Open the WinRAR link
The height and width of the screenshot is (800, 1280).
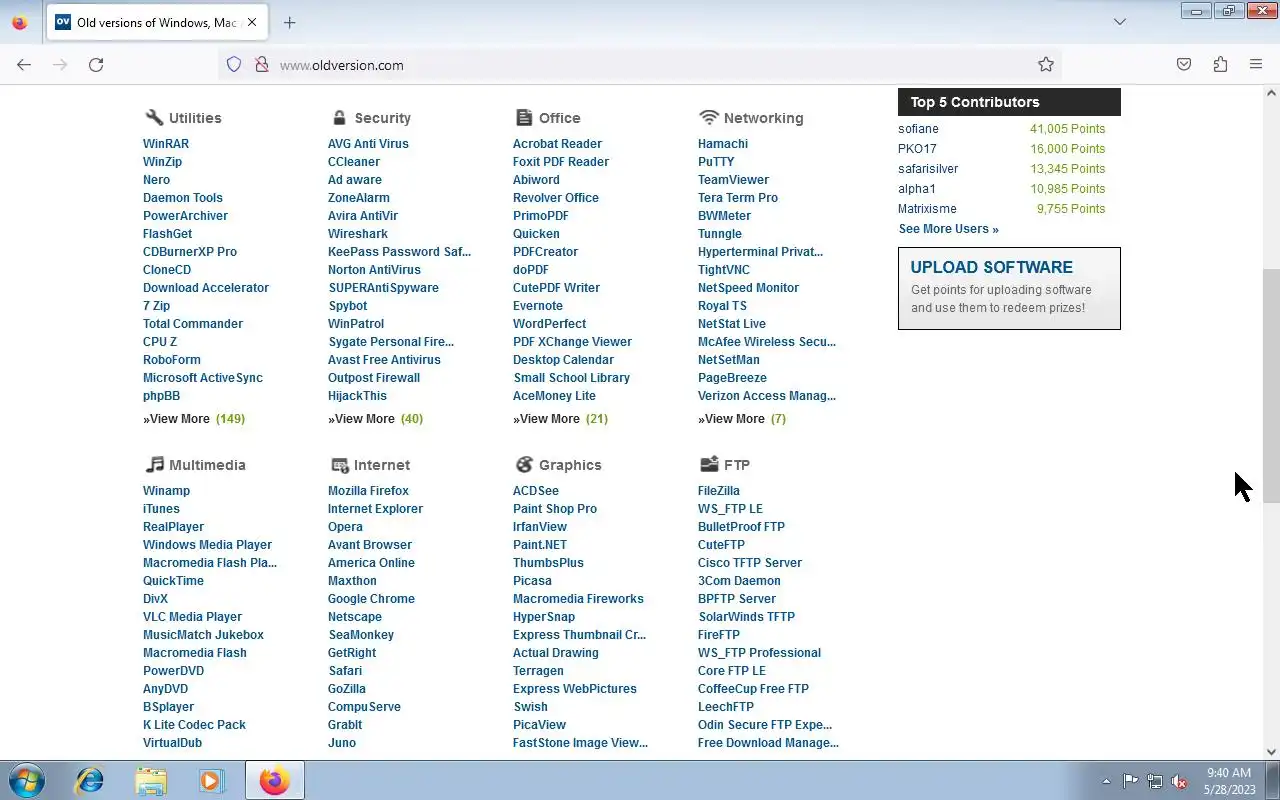pos(166,144)
